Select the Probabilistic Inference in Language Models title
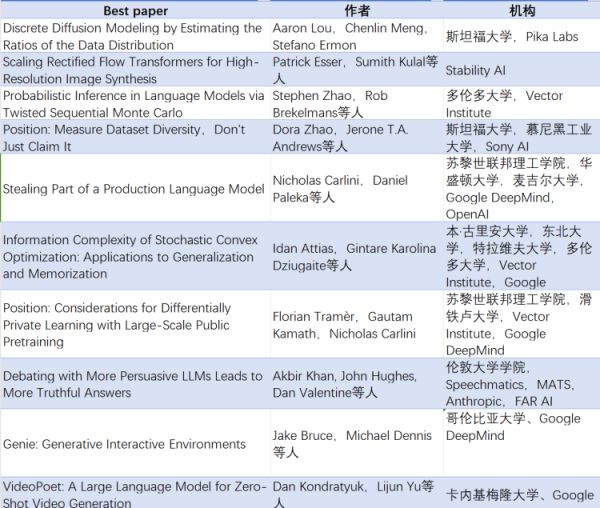Image resolution: width=600 pixels, height=508 pixels. [132, 105]
